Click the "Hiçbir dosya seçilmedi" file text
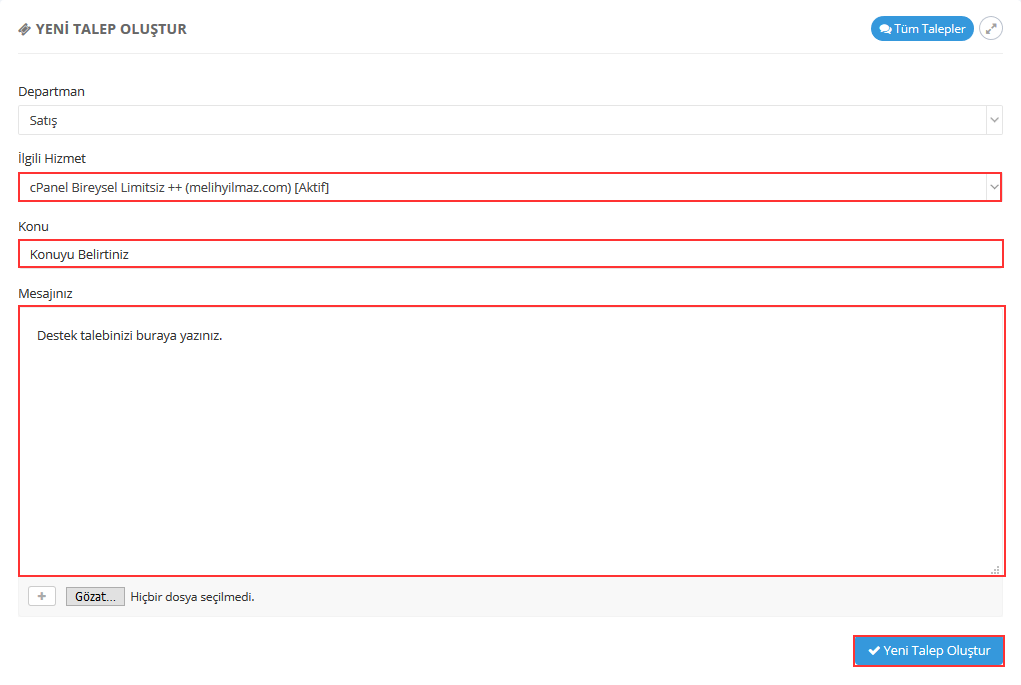 tap(192, 597)
